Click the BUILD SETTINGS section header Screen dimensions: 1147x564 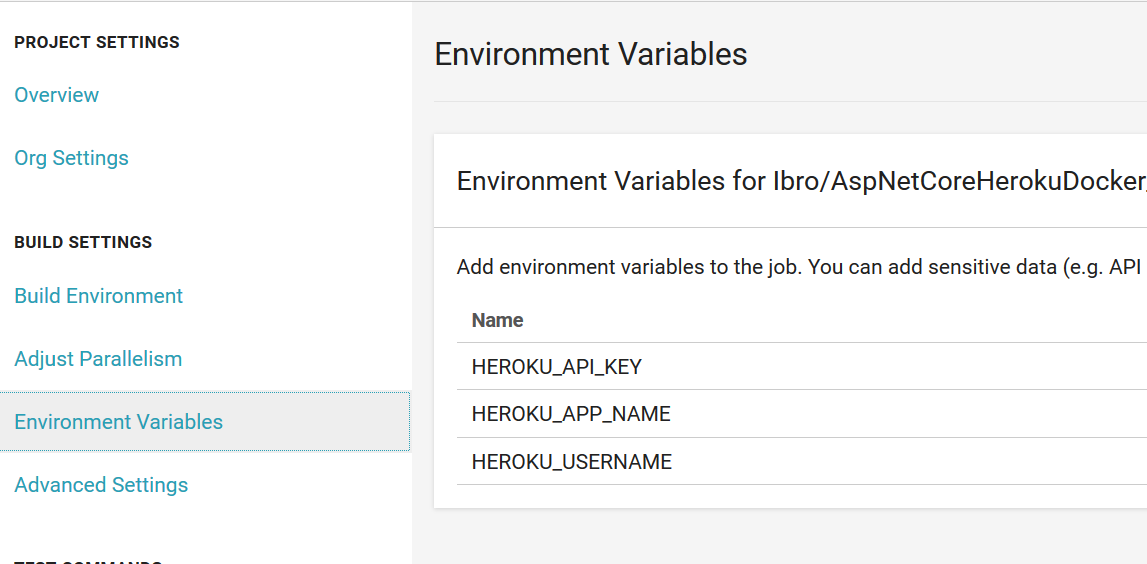[x=83, y=242]
